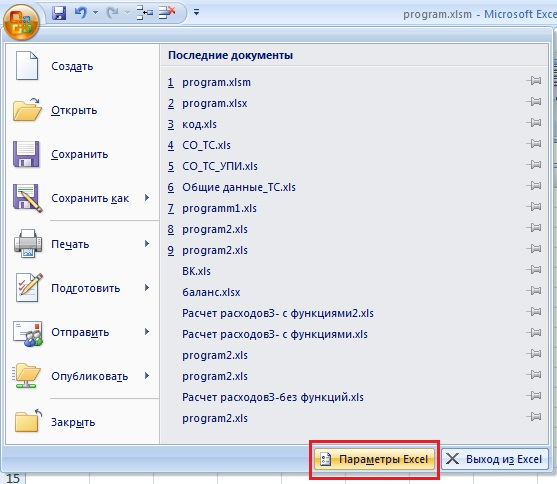Toggle pin for СО_ТС.xls

[x=534, y=144]
